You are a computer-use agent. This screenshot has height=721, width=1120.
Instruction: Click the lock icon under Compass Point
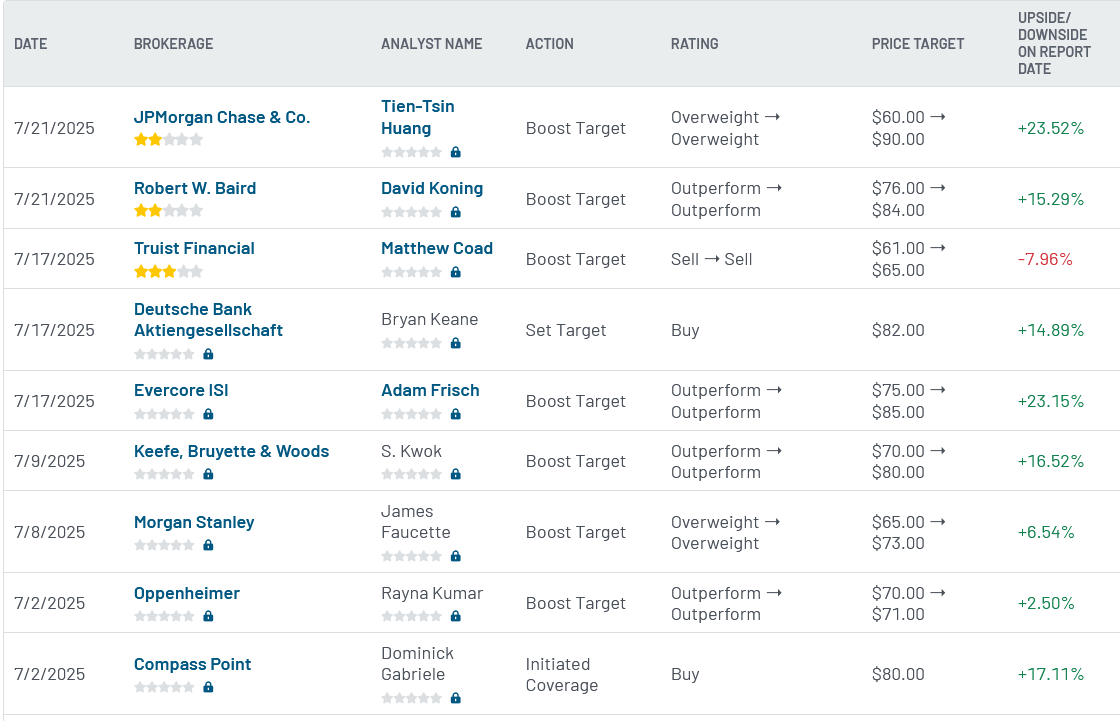tap(209, 687)
